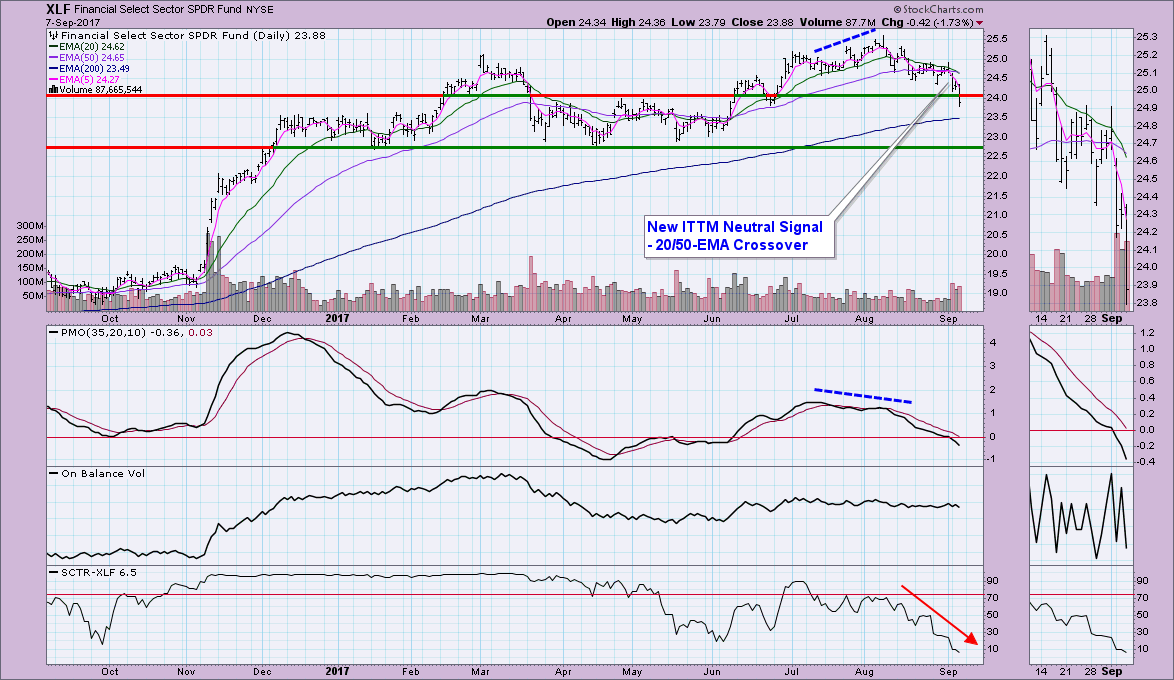Click the 'Volume 87.7M' header value
Screen dimensions: 1174x680
[x=838, y=22]
